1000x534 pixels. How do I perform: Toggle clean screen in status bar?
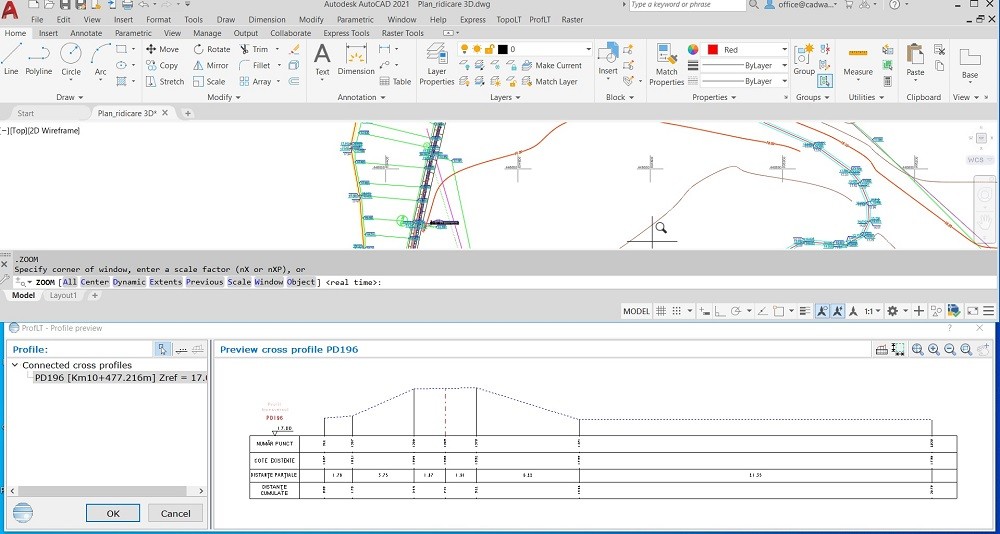click(973, 311)
